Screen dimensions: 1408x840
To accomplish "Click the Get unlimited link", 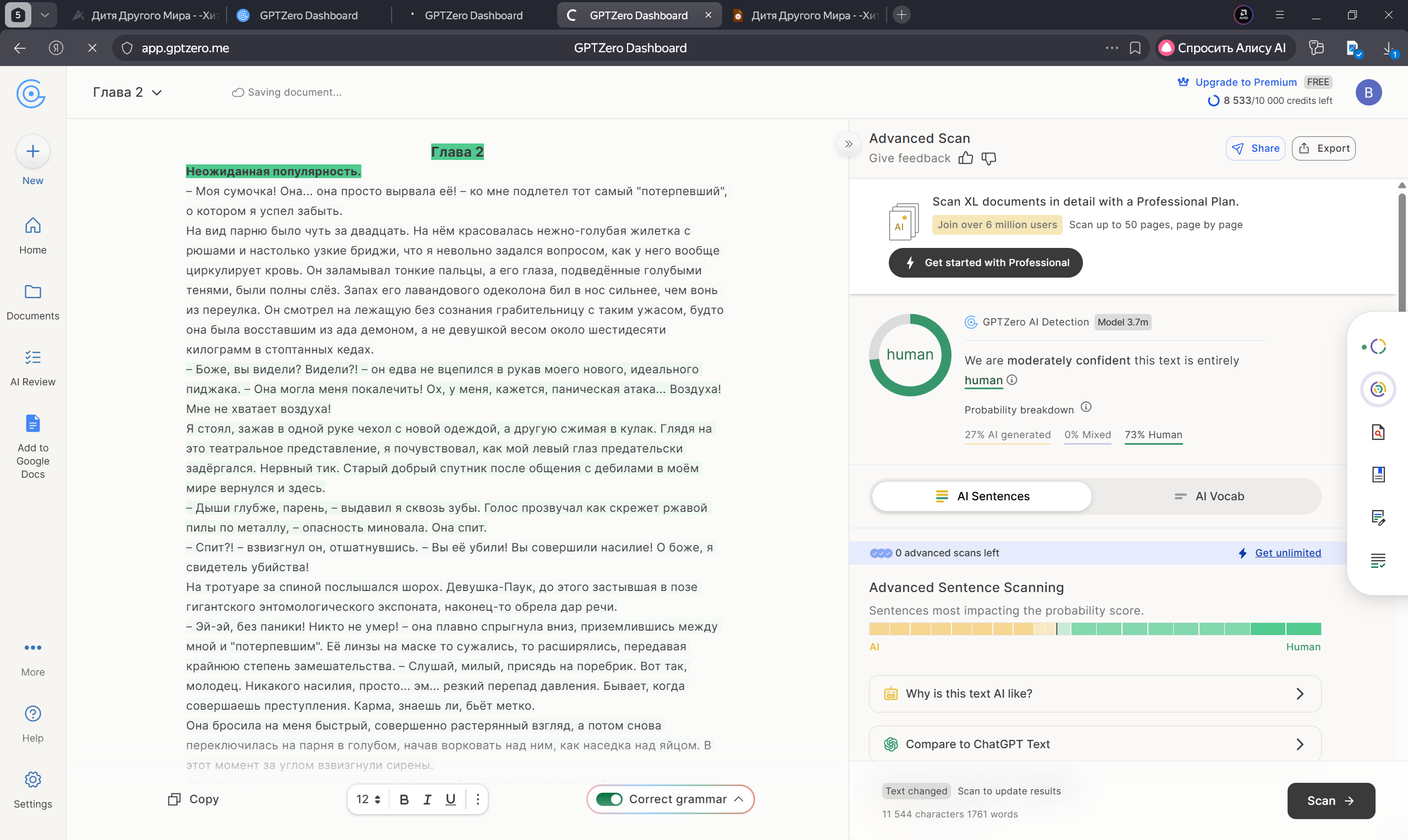I will click(x=1288, y=553).
